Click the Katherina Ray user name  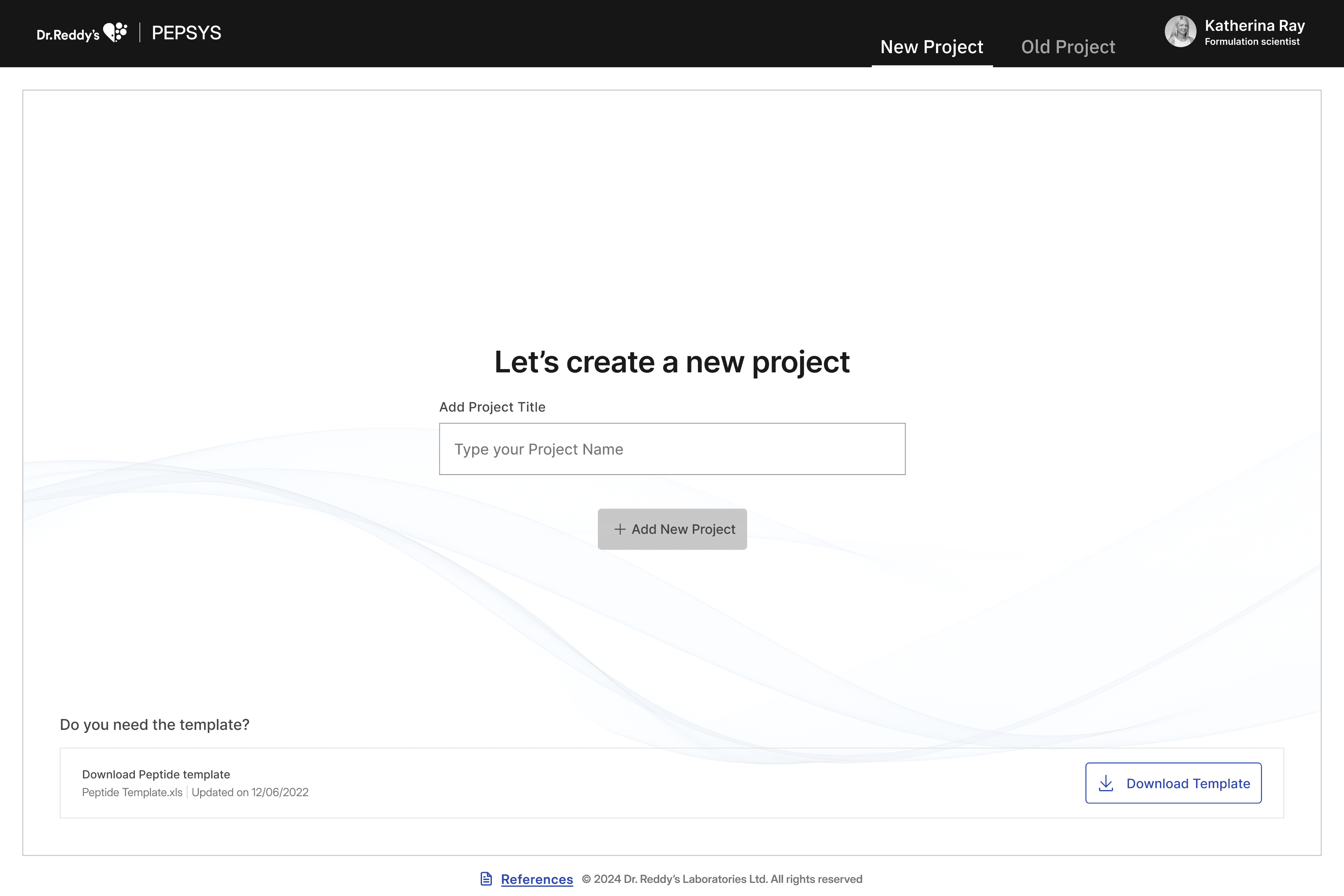click(x=1254, y=26)
